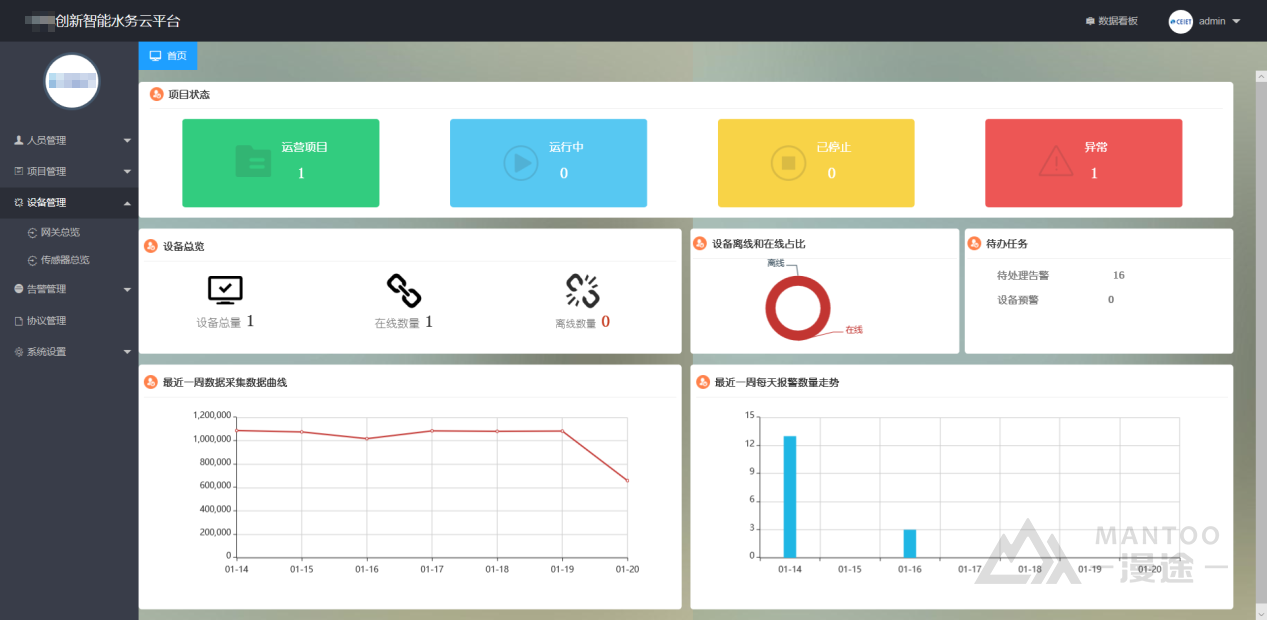The height and width of the screenshot is (620, 1267).
Task: Click the 已停止 stop icon
Action: (788, 163)
